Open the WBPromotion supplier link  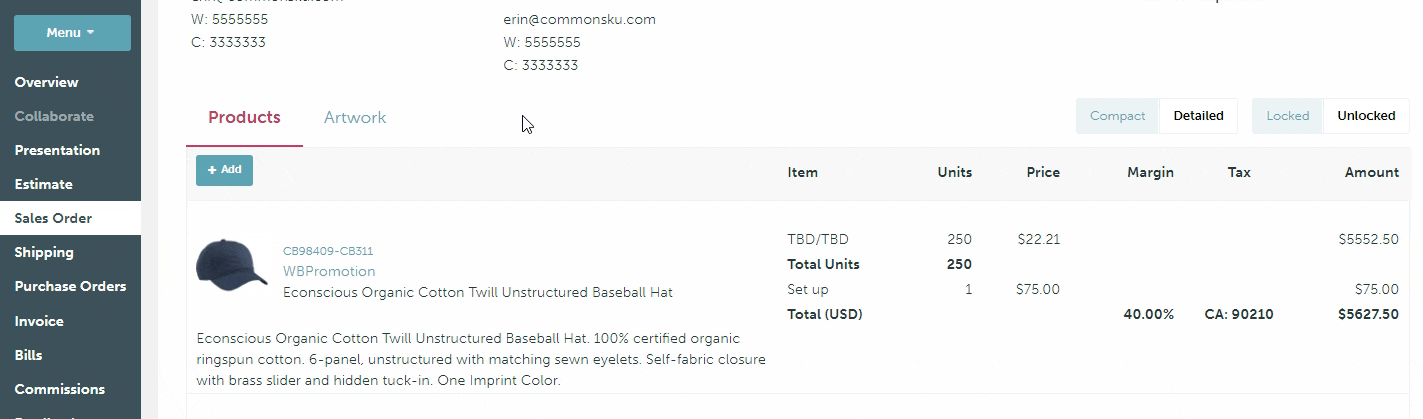(x=329, y=271)
